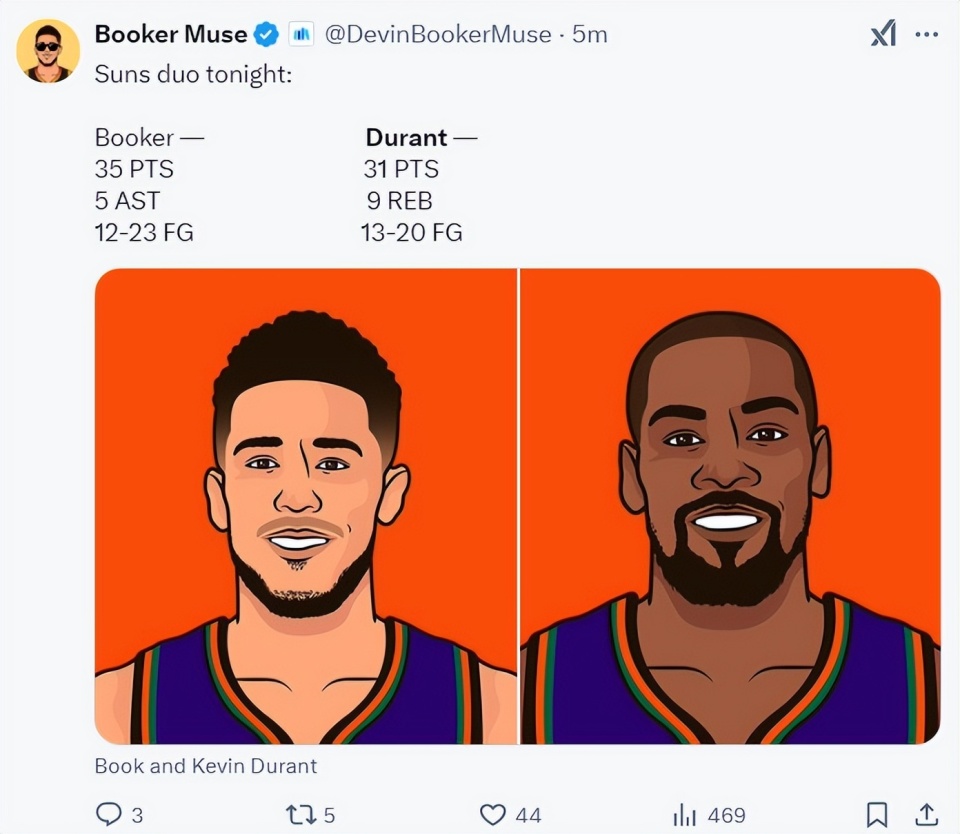
Task: Click the "Suns duo tonight:" post text
Action: [x=193, y=74]
